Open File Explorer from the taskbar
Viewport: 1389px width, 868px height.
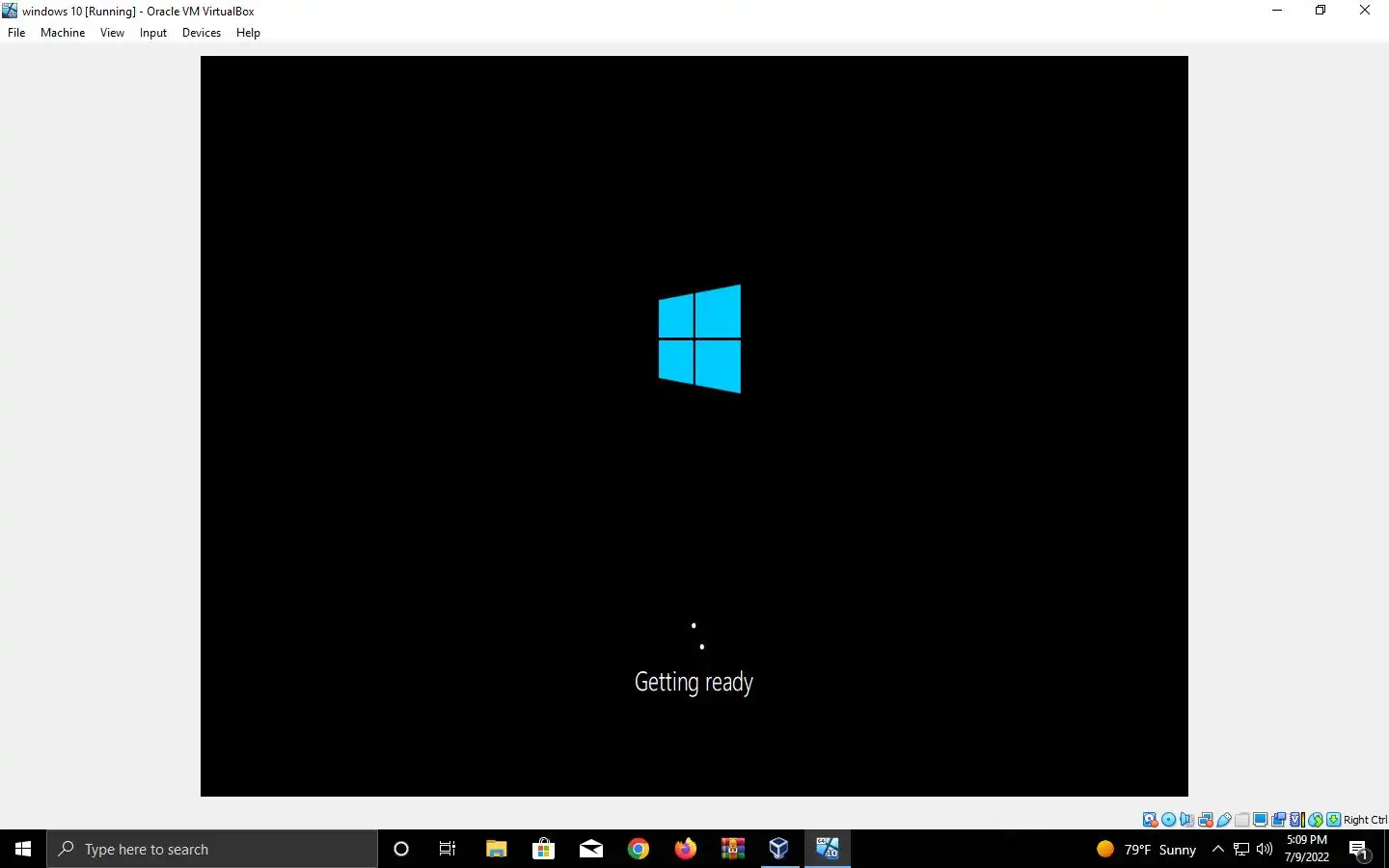496,849
